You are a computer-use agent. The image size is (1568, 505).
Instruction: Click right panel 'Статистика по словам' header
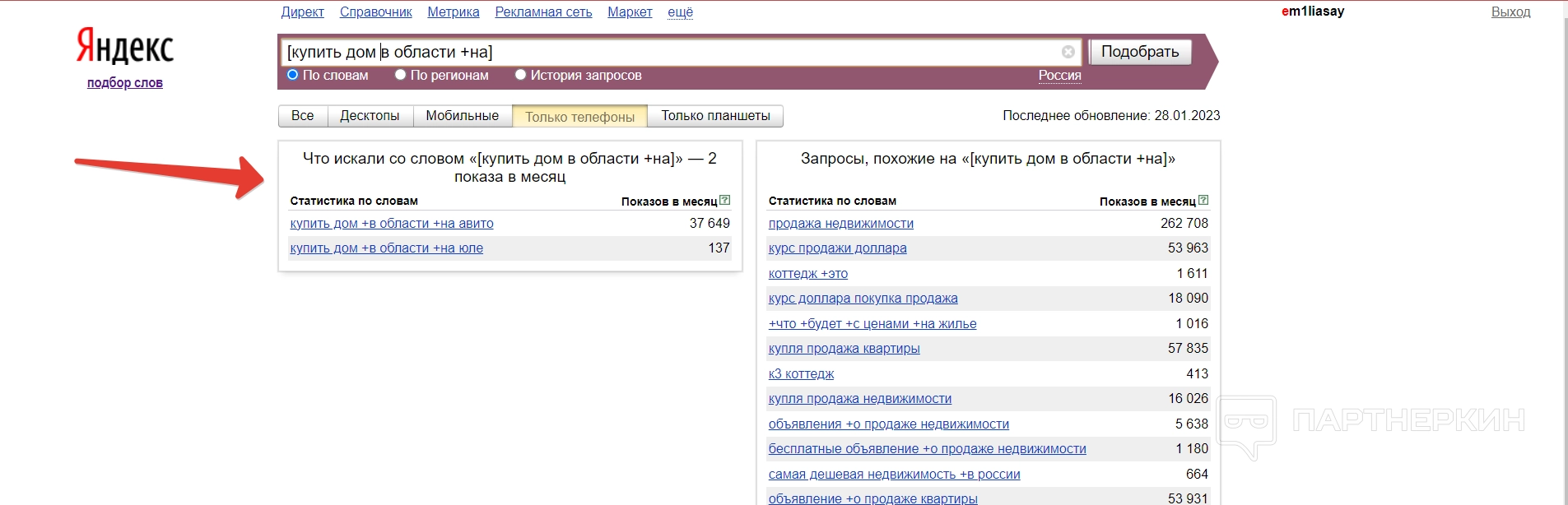pyautogui.click(x=832, y=201)
